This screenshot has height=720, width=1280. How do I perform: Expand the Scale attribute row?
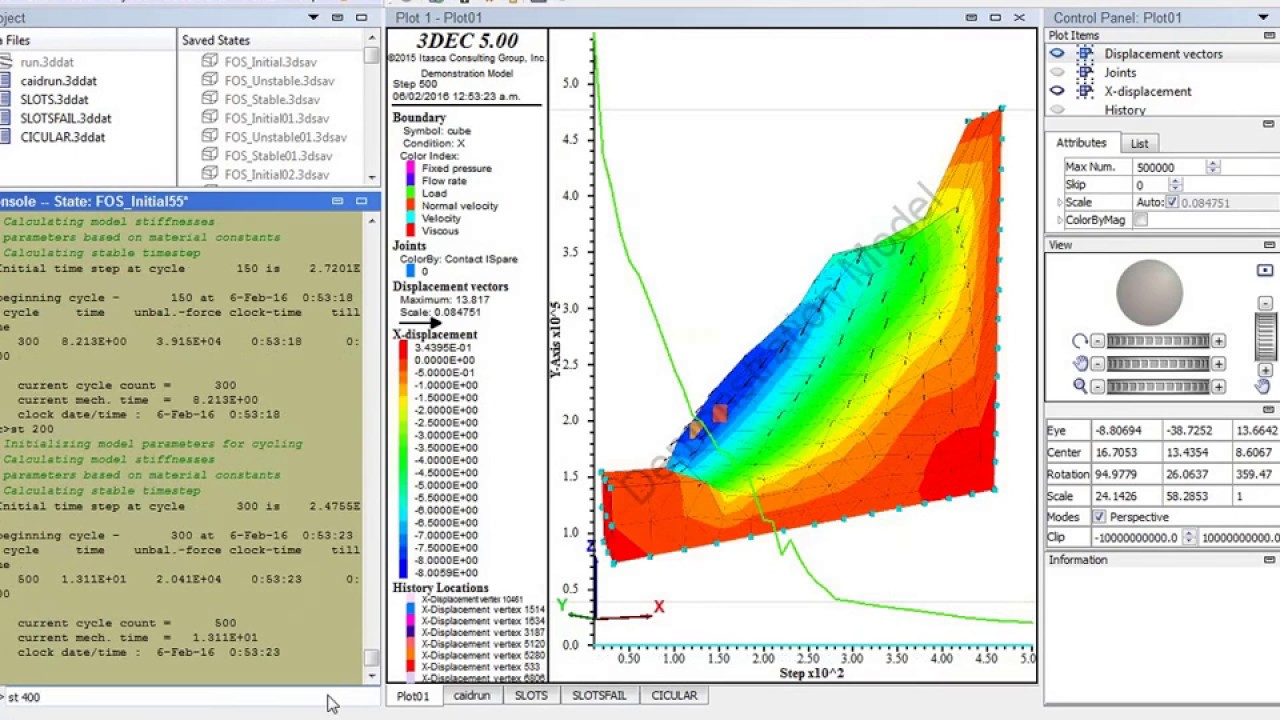point(1059,203)
